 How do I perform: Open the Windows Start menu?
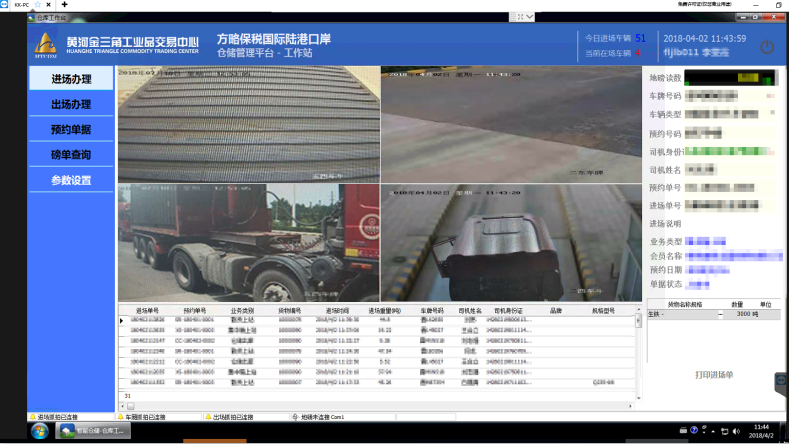[x=40, y=431]
